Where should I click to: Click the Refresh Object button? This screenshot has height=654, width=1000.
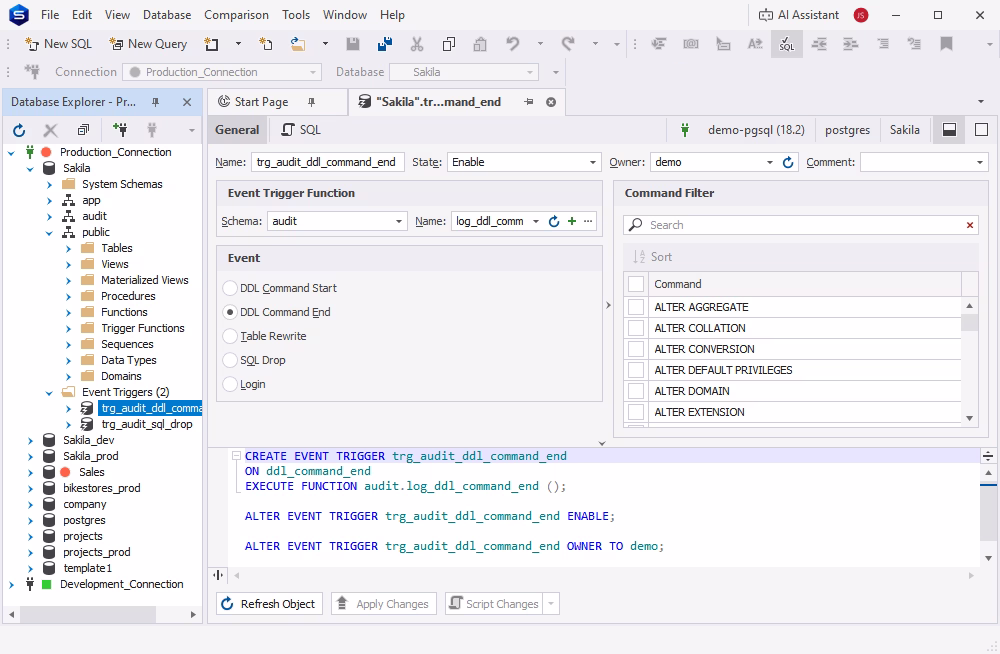pyautogui.click(x=269, y=604)
